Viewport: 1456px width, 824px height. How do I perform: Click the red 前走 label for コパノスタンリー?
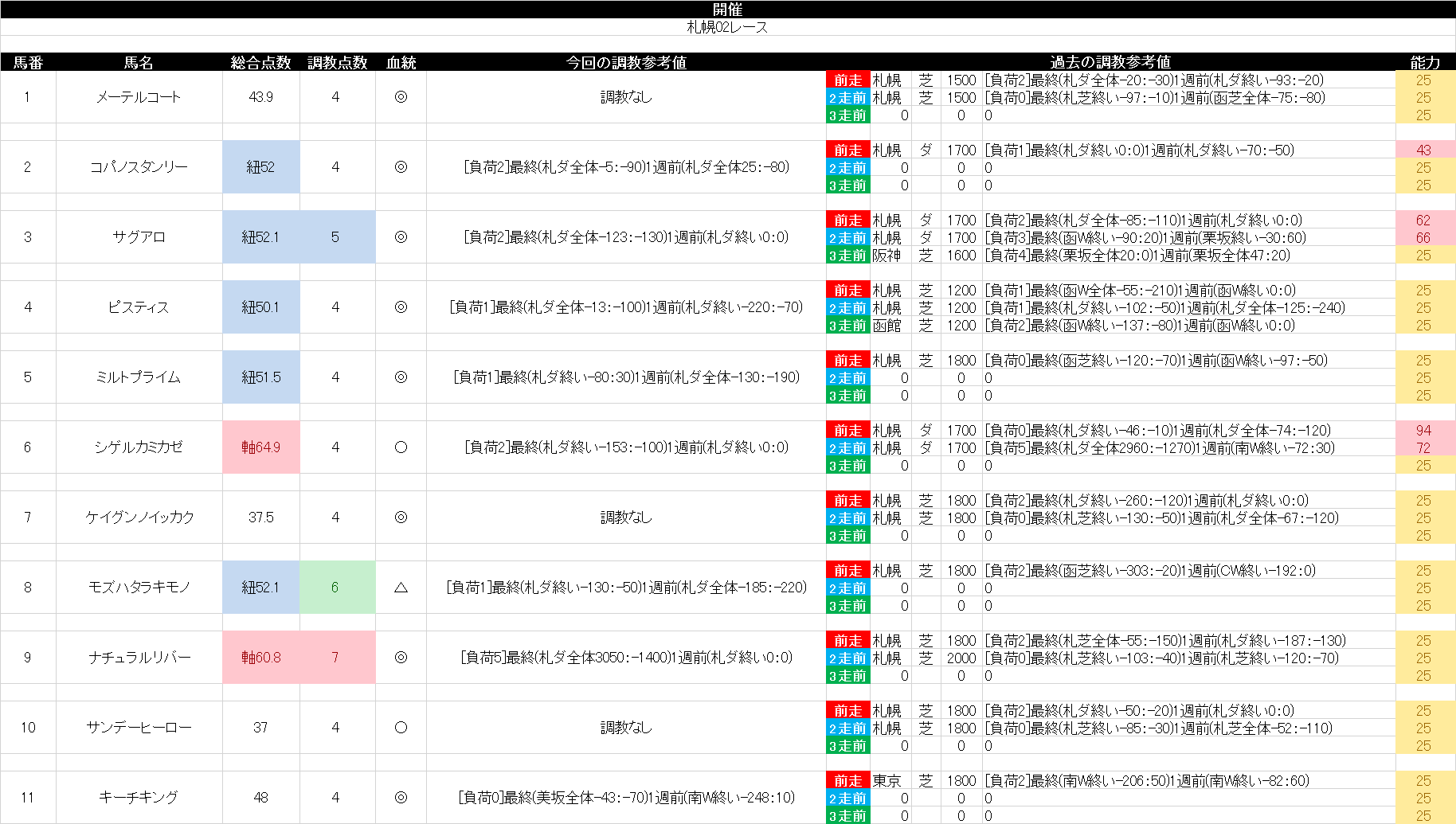point(847,150)
